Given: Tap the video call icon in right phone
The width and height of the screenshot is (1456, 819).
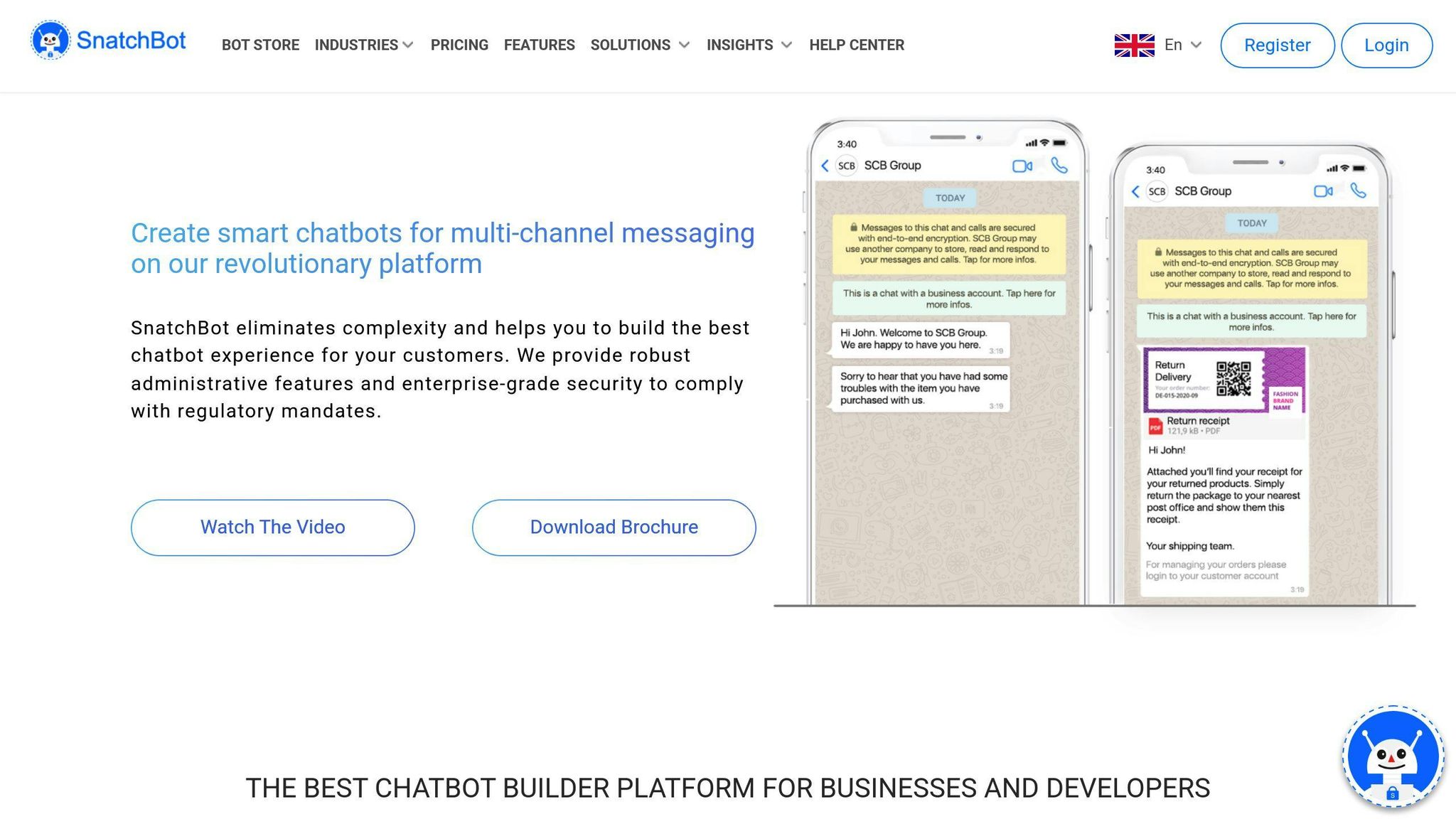Looking at the screenshot, I should (x=1322, y=191).
